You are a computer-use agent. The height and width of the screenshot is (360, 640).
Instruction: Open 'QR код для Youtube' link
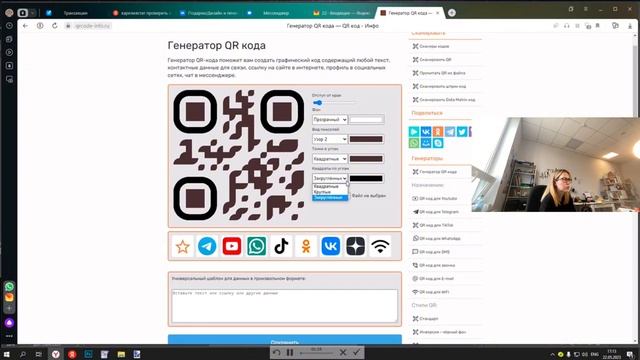click(438, 198)
